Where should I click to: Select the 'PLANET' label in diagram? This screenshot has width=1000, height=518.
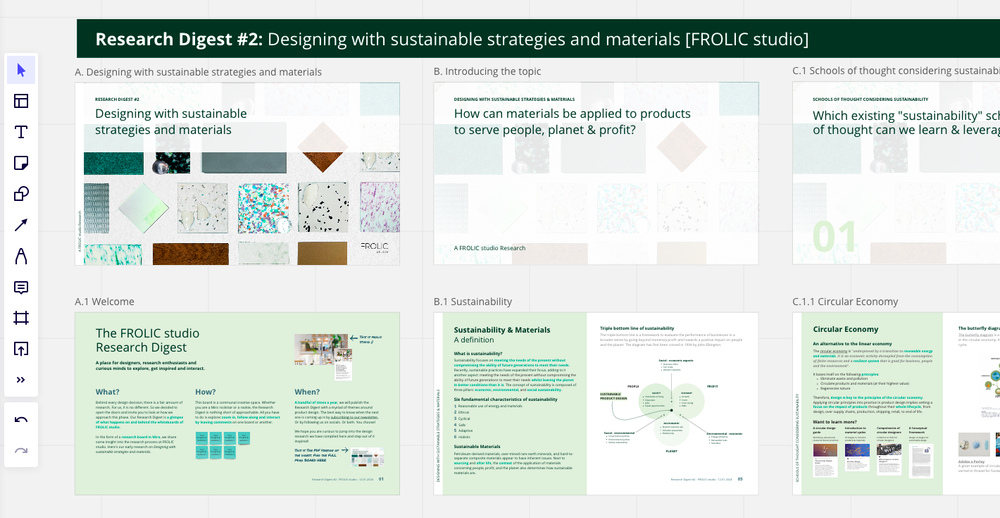[x=671, y=452]
